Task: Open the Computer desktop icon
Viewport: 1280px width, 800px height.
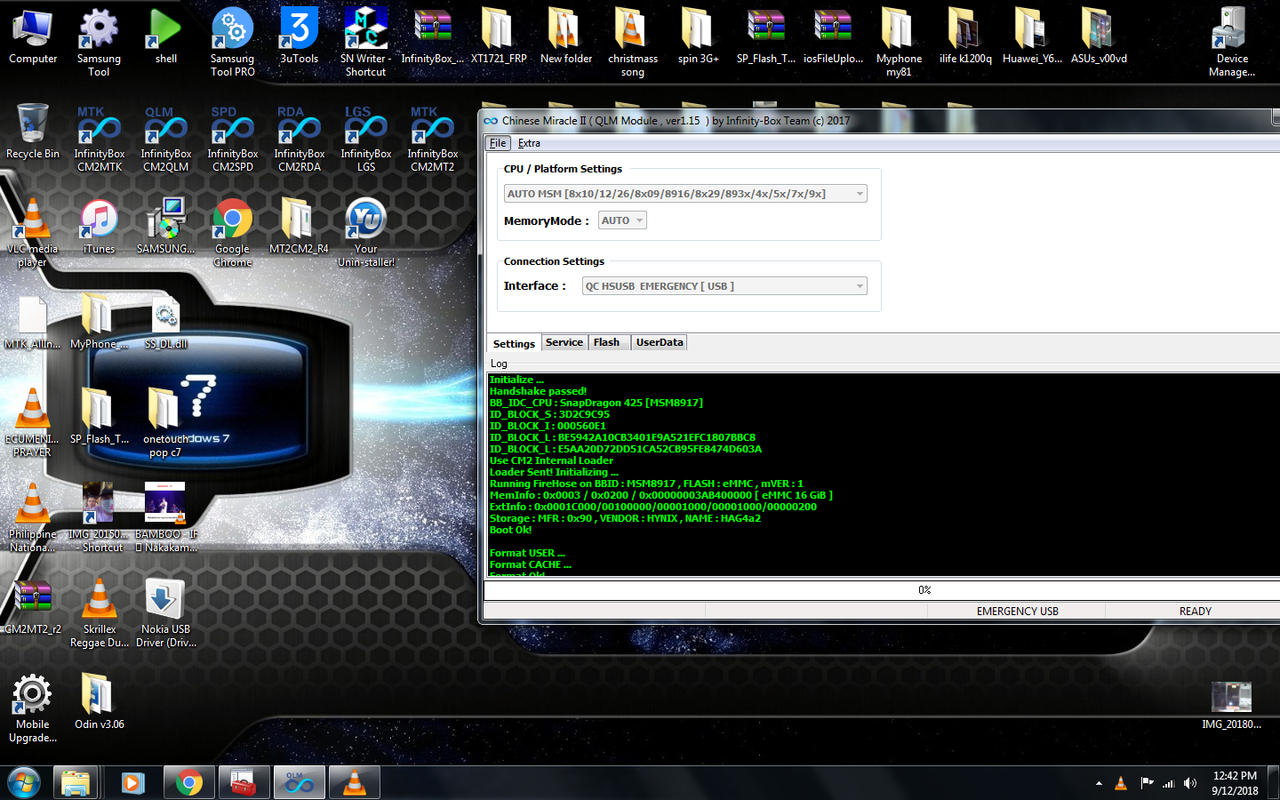Action: click(32, 38)
